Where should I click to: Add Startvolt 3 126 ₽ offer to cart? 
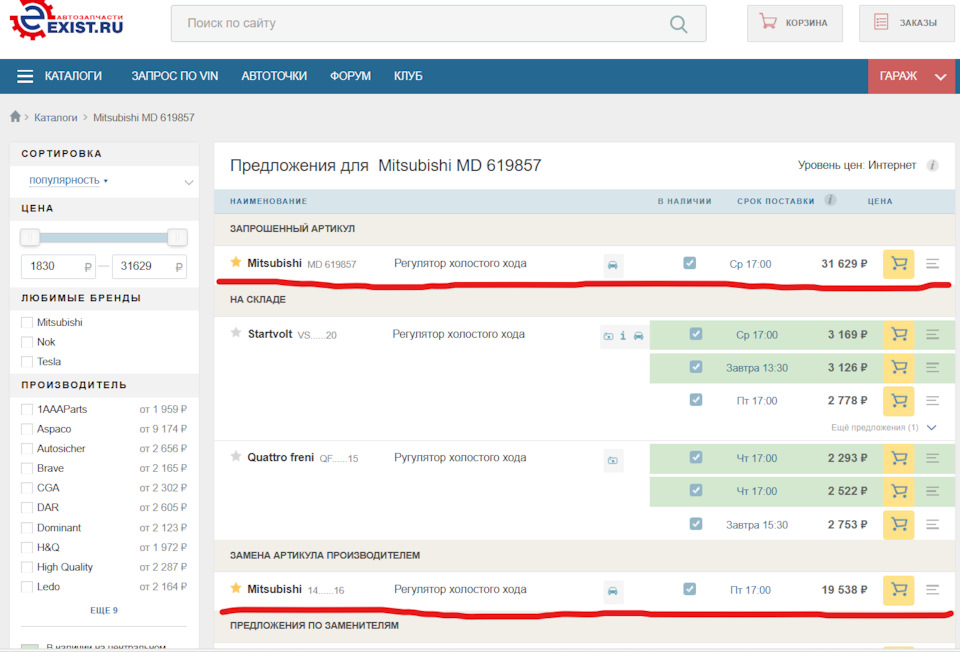(x=898, y=367)
